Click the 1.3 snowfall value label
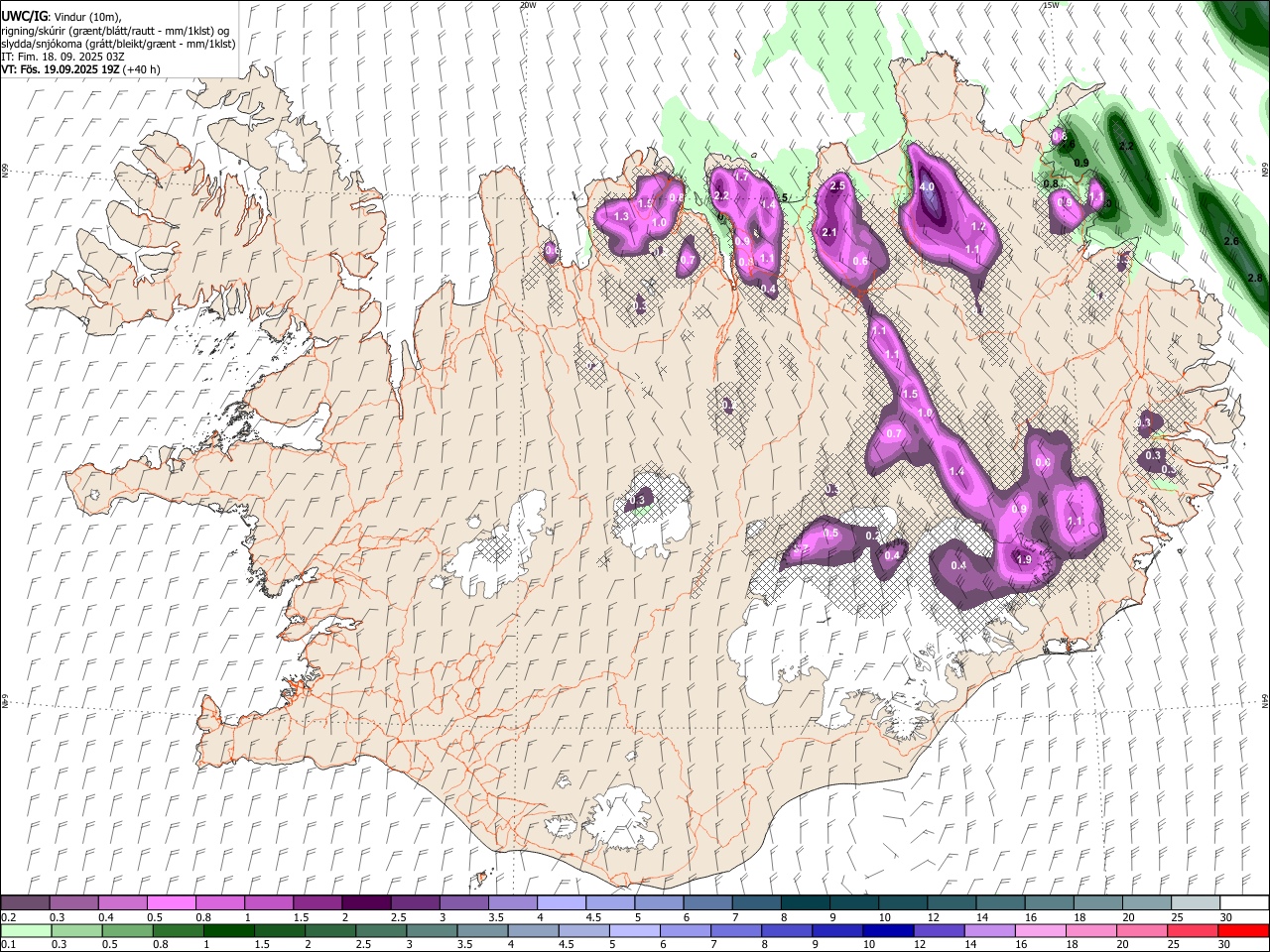The height and width of the screenshot is (952, 1270). click(x=622, y=216)
